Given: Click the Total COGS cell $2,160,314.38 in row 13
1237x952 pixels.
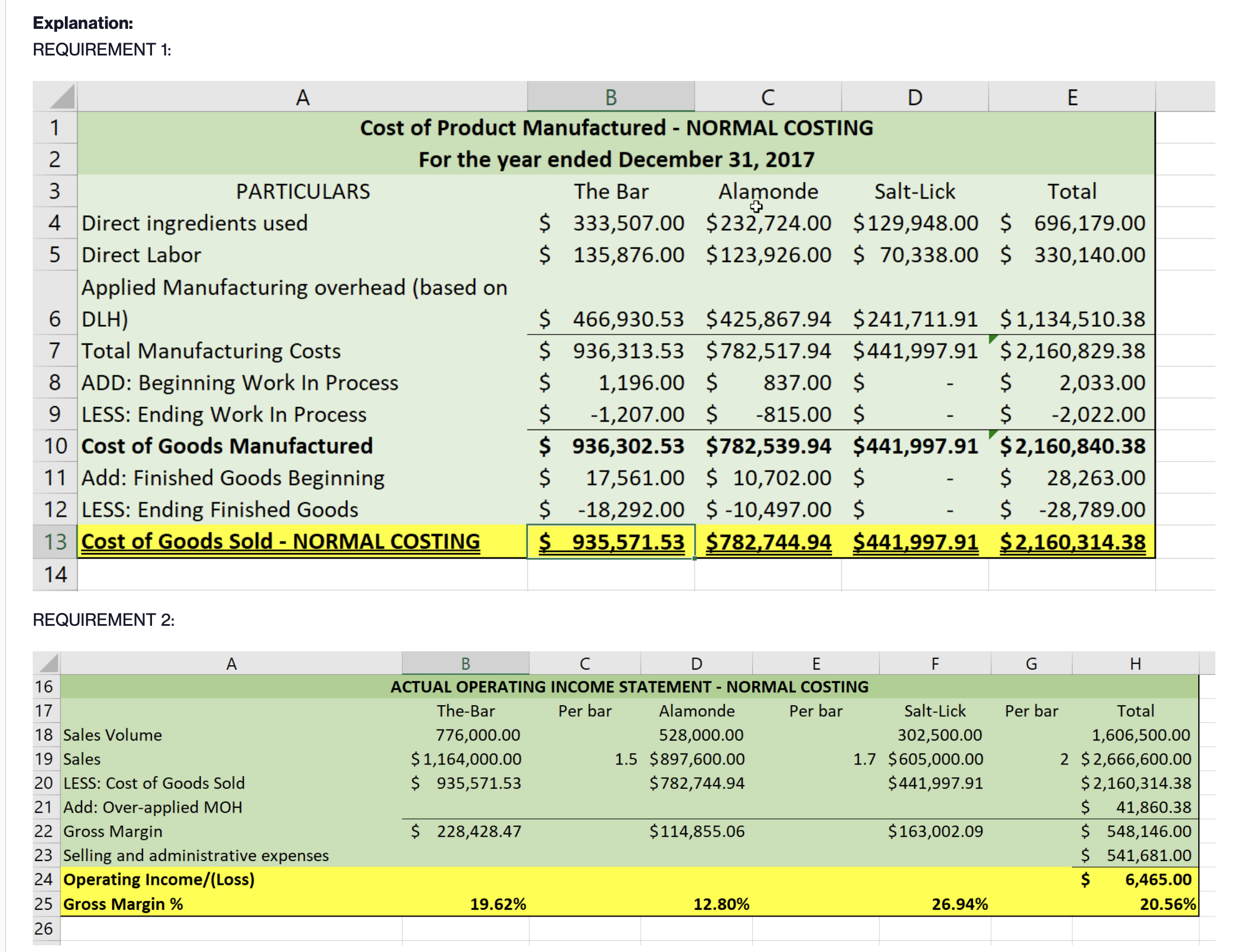Looking at the screenshot, I should [x=1071, y=542].
